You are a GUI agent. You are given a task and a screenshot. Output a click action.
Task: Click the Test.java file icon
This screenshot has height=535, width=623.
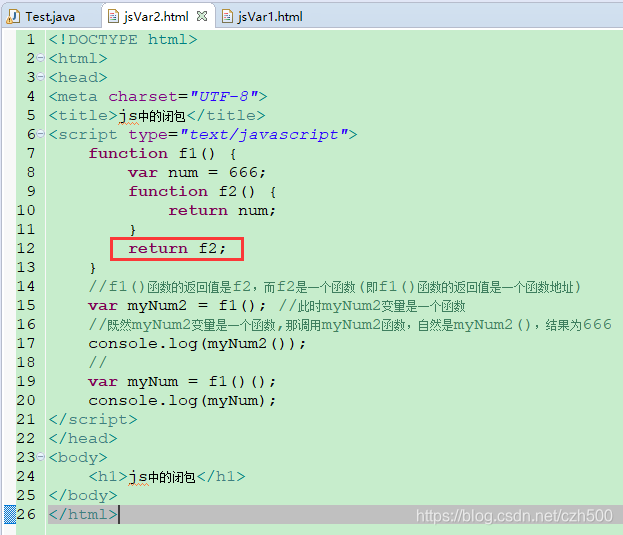pos(14,17)
